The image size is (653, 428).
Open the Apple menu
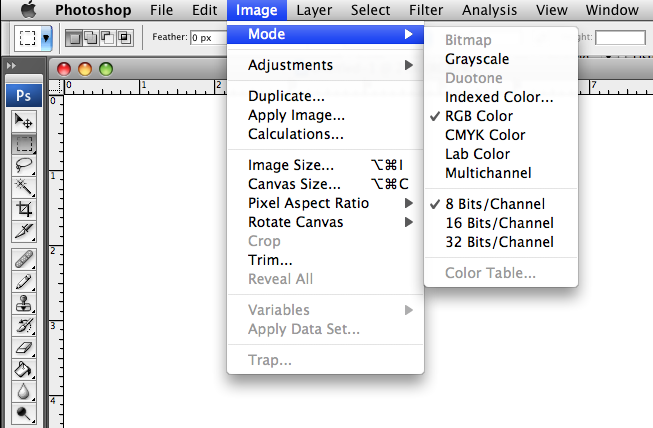click(x=28, y=10)
